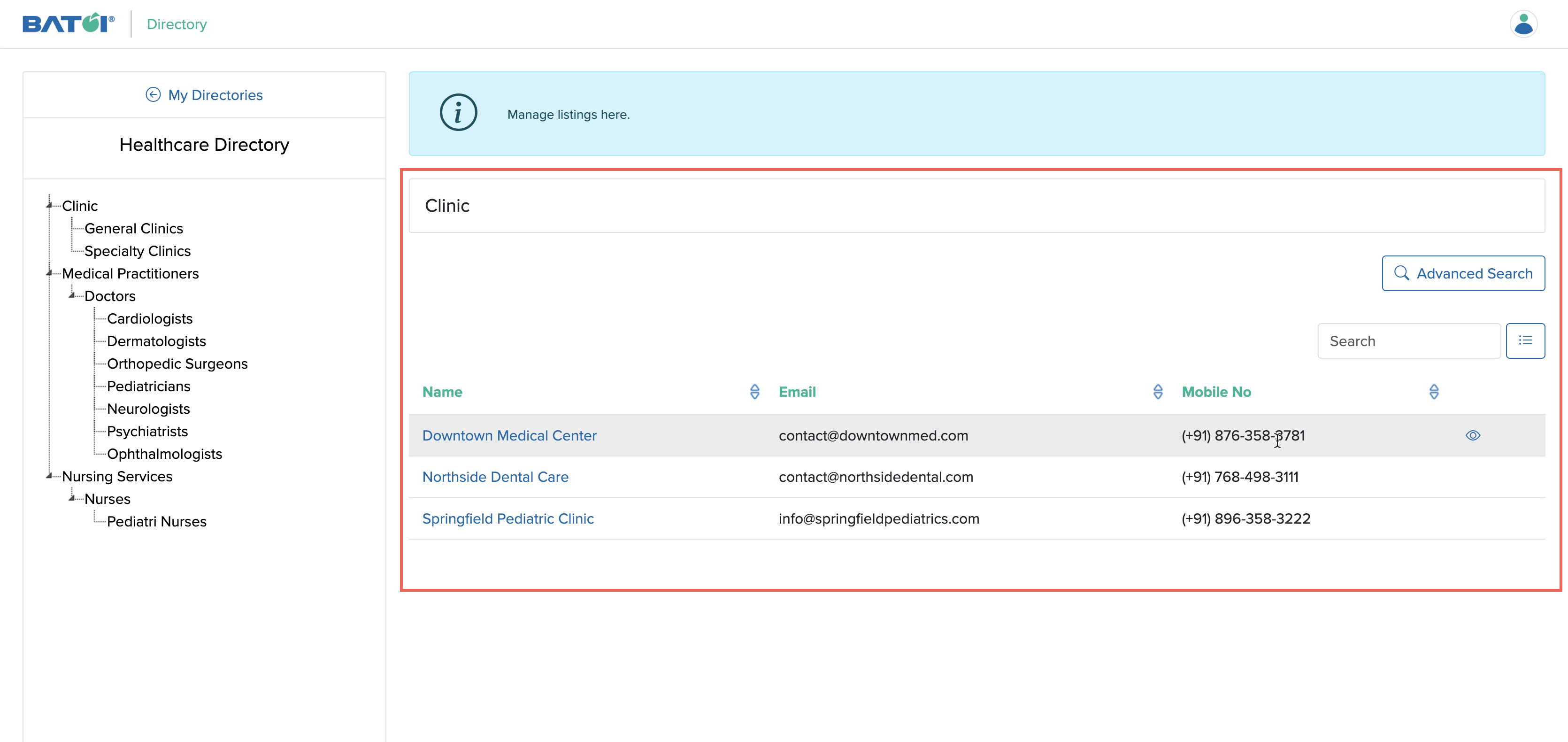Screen dimensions: 1568x742
Task: Click the info icon in the banner
Action: (x=458, y=113)
